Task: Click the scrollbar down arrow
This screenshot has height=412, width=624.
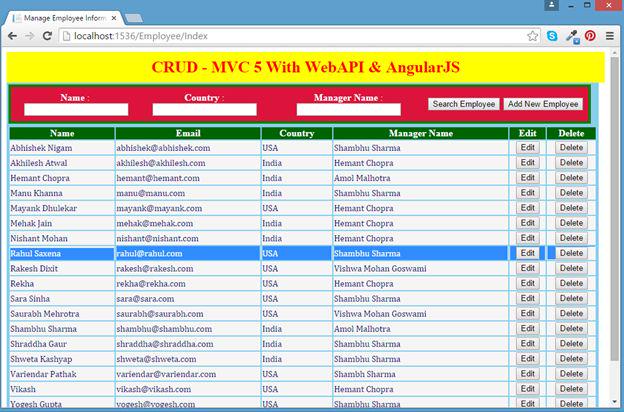Action: pos(615,402)
